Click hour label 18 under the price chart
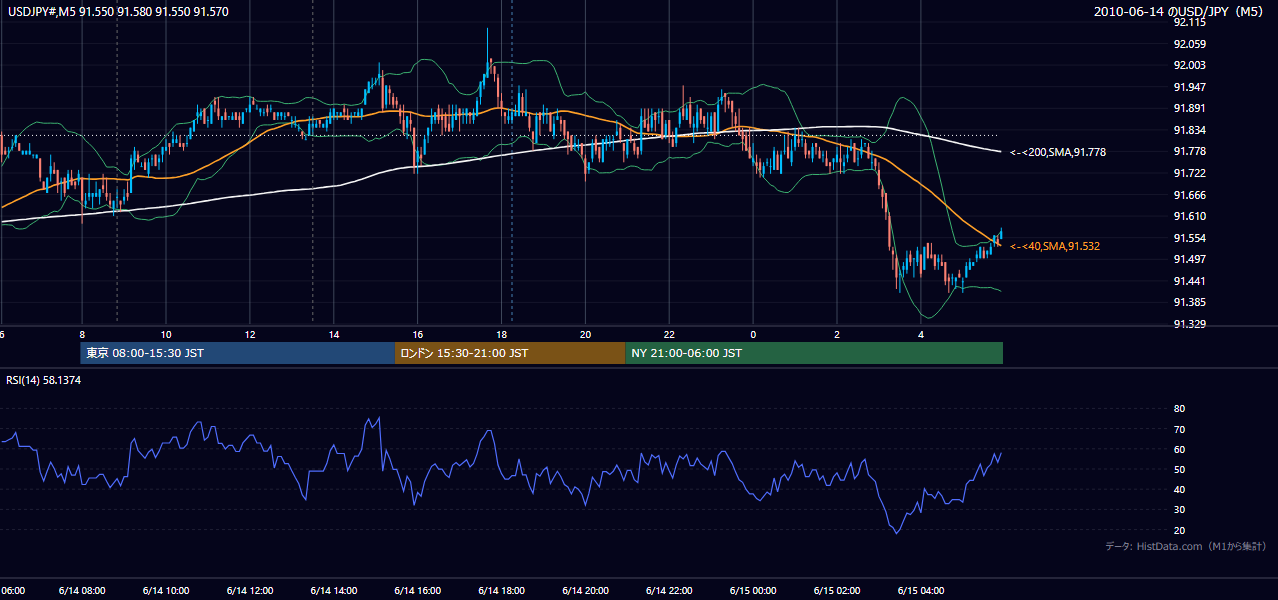Screen dimensions: 1278x600 [502, 334]
